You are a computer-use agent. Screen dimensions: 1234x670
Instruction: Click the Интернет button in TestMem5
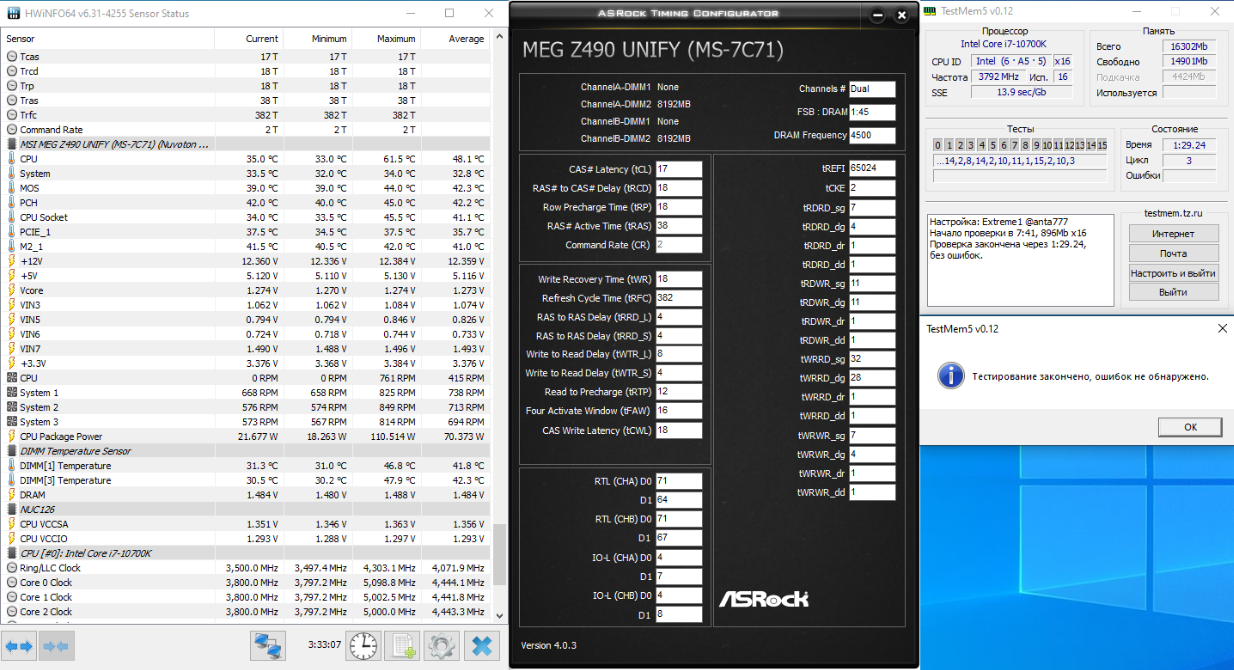click(1173, 233)
